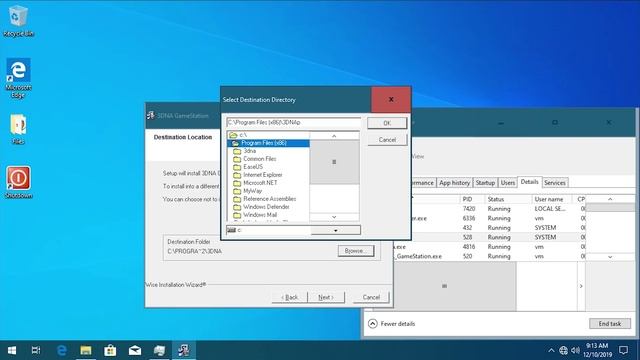This screenshot has width=640, height=360.
Task: Open the Windows Start menu
Action: tap(12, 350)
